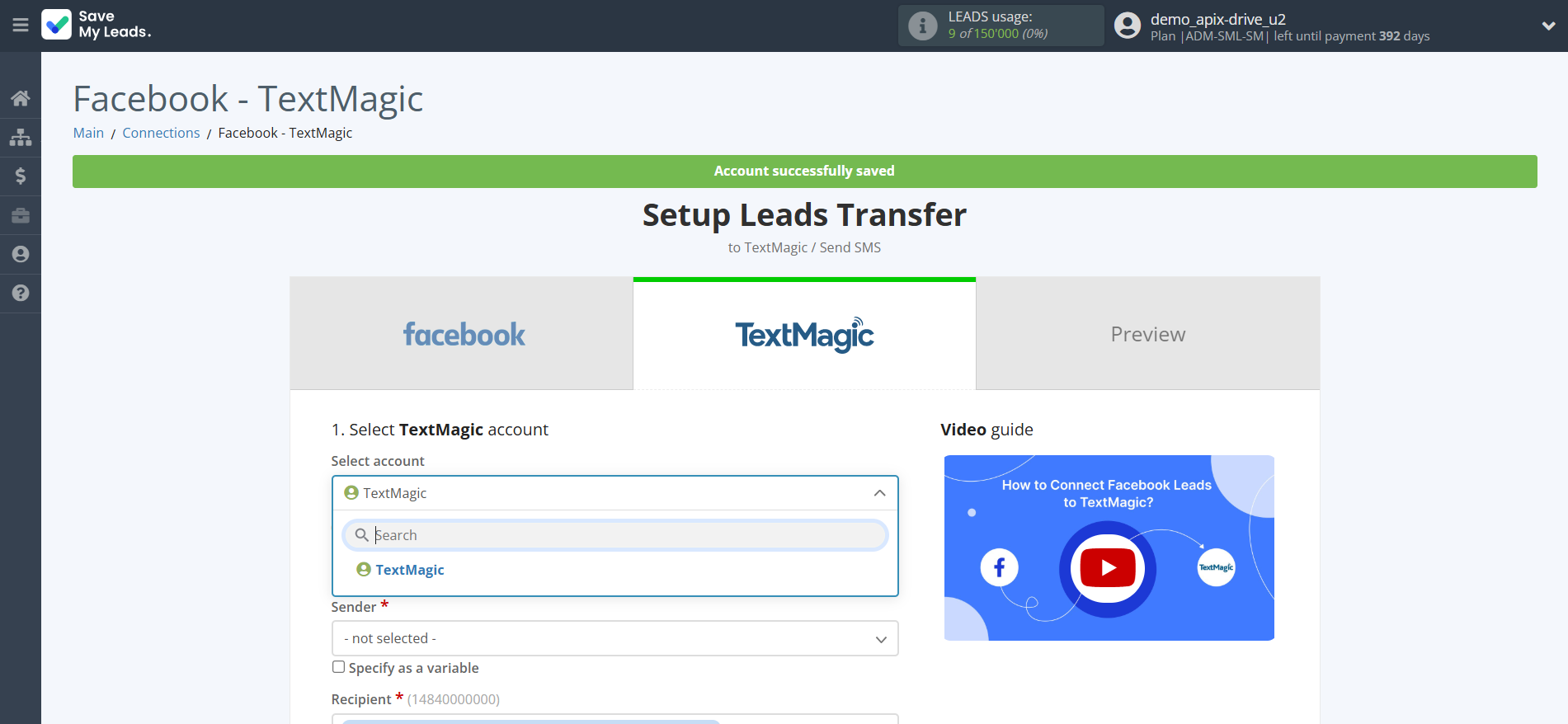Switch to the facebook tab
The height and width of the screenshot is (724, 1568).
pos(462,334)
